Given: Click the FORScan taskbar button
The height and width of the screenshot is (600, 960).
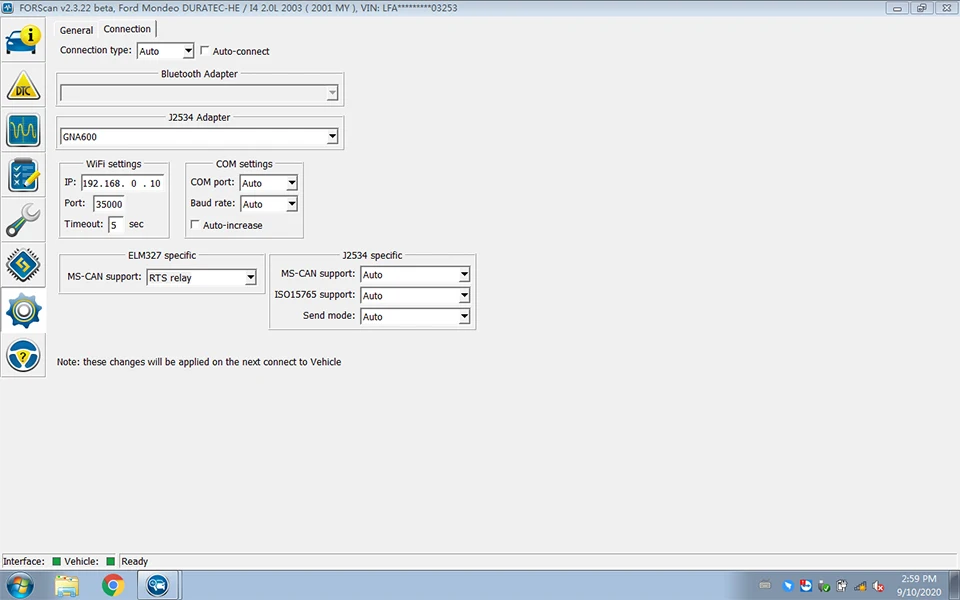Looking at the screenshot, I should click(158, 585).
